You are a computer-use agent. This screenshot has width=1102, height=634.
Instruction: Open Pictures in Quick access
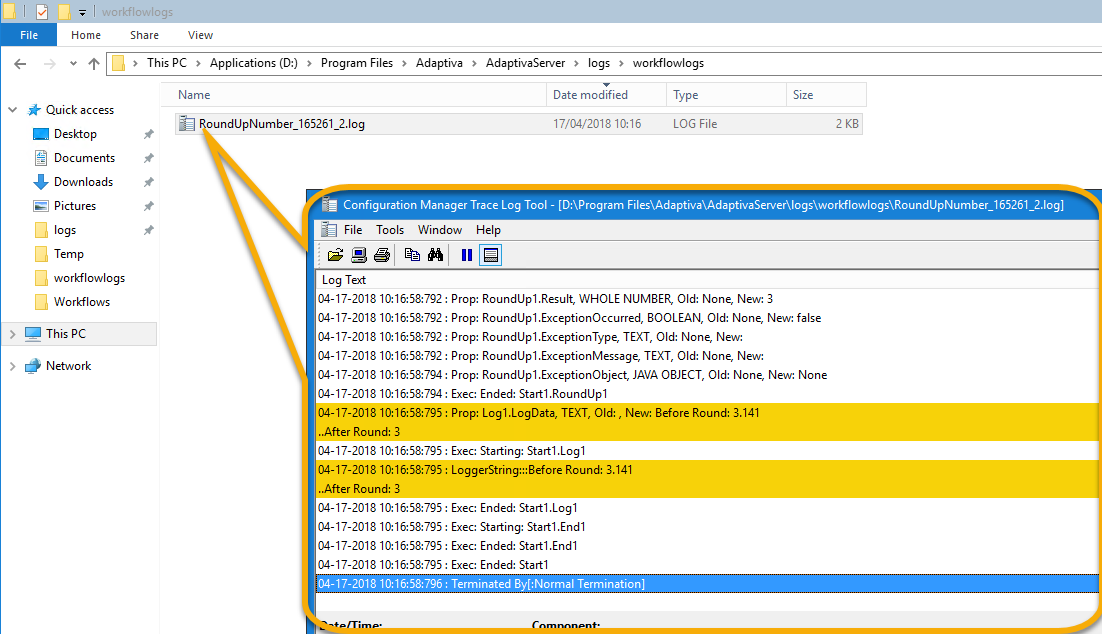(x=75, y=205)
